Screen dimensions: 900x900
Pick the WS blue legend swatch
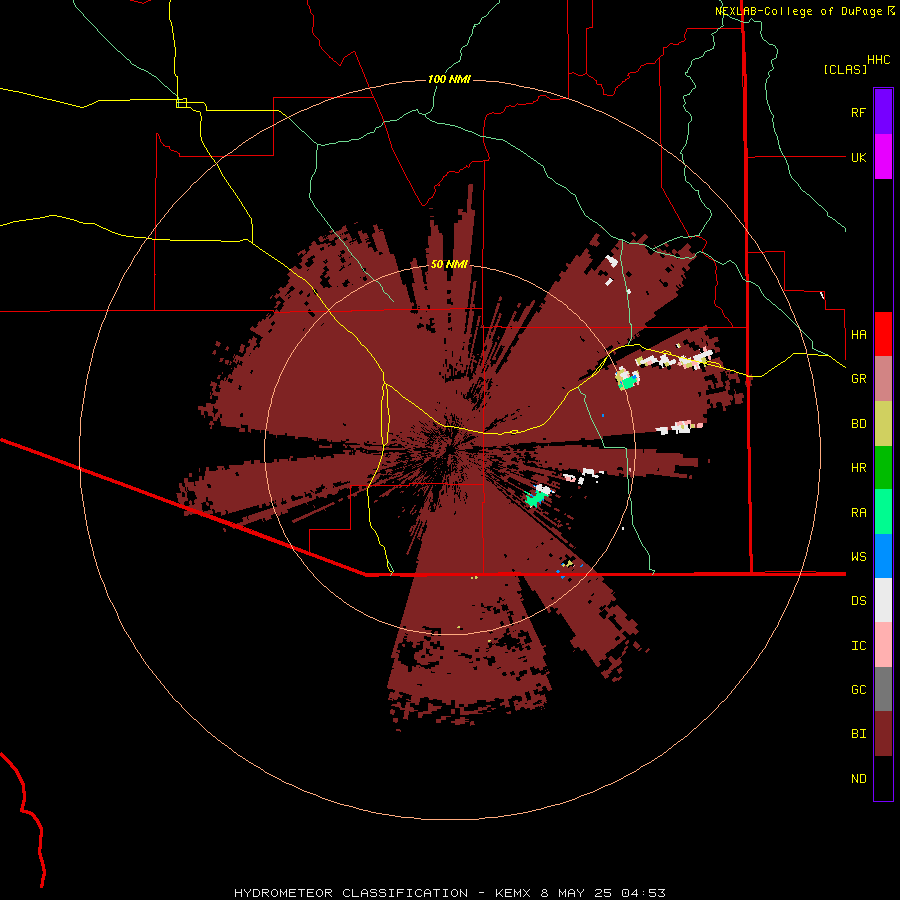(x=883, y=556)
